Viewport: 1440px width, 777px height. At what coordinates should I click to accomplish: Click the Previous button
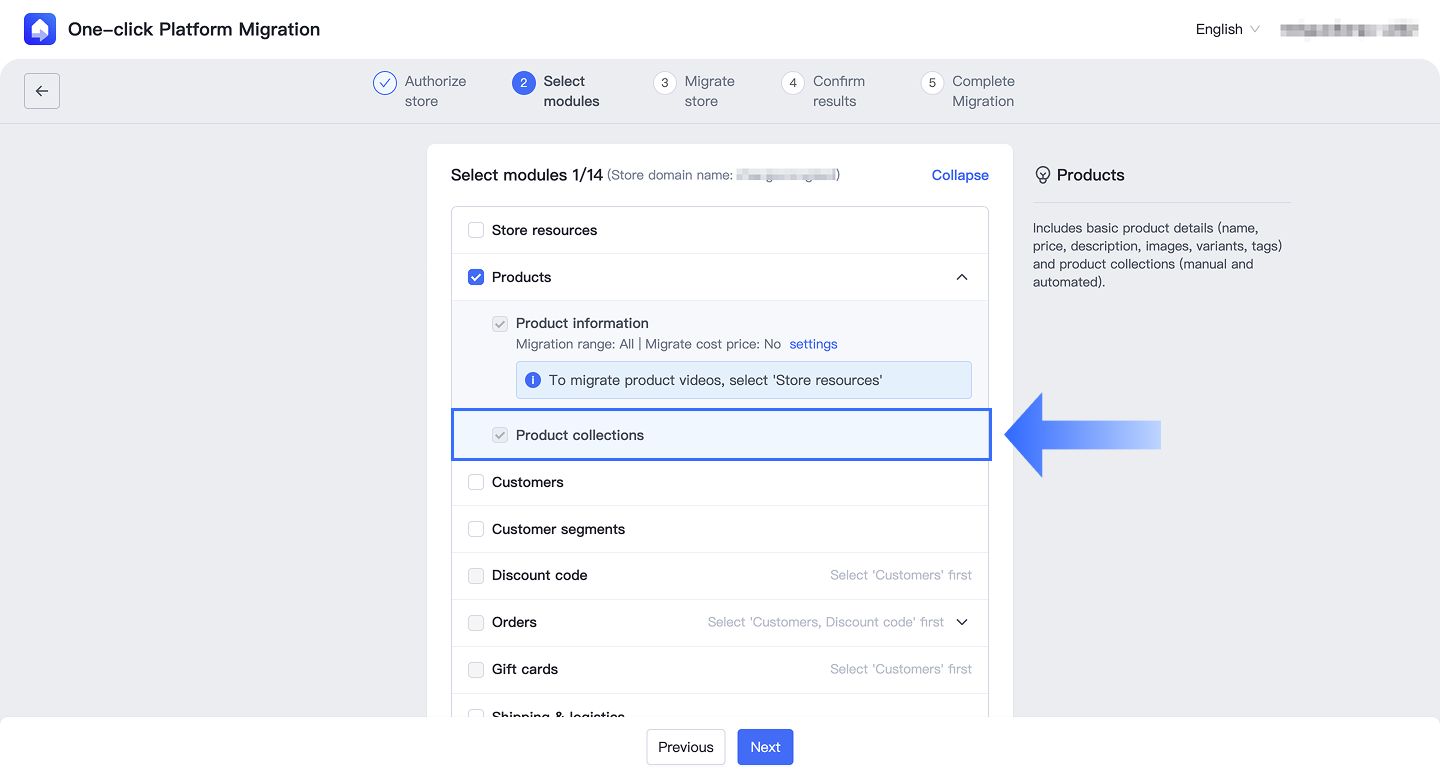(686, 747)
